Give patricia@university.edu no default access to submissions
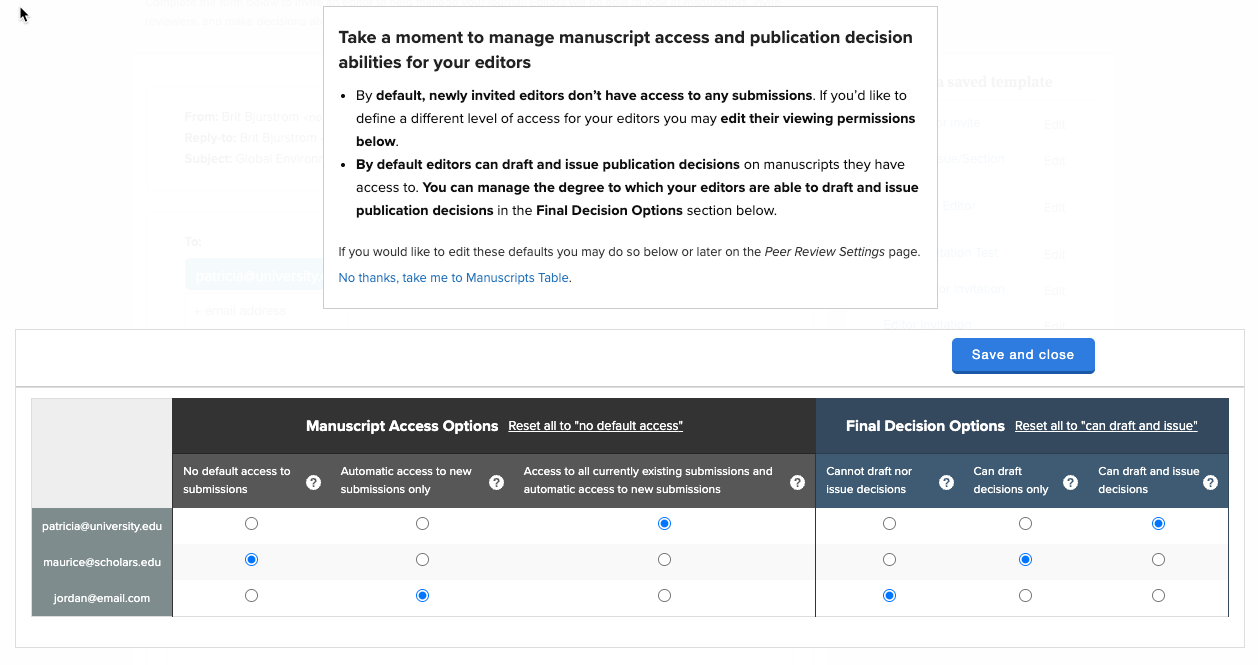Viewport: 1258px width, 665px height. click(x=251, y=523)
